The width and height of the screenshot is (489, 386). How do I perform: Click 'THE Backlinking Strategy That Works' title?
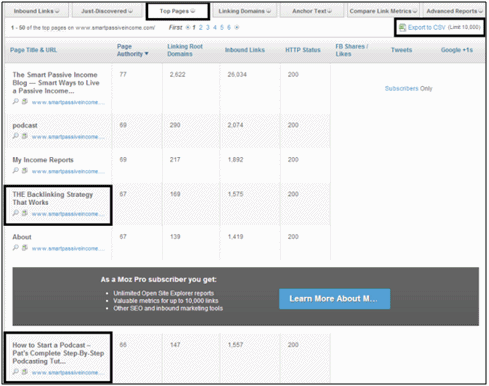click(53, 198)
